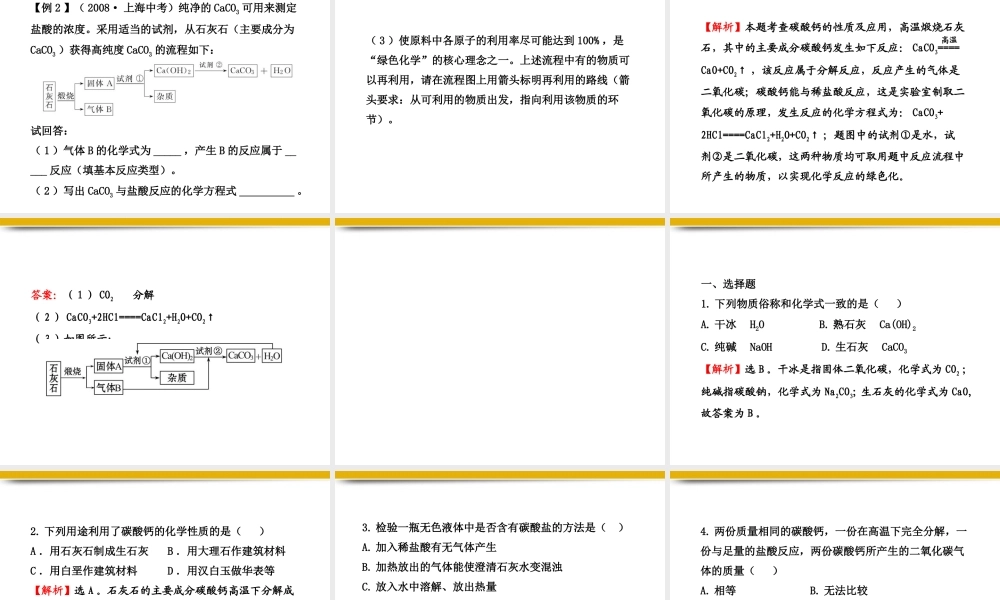Select option 'D. 生石灰 CaCO3'
This screenshot has height=600, width=1000.
tap(864, 347)
